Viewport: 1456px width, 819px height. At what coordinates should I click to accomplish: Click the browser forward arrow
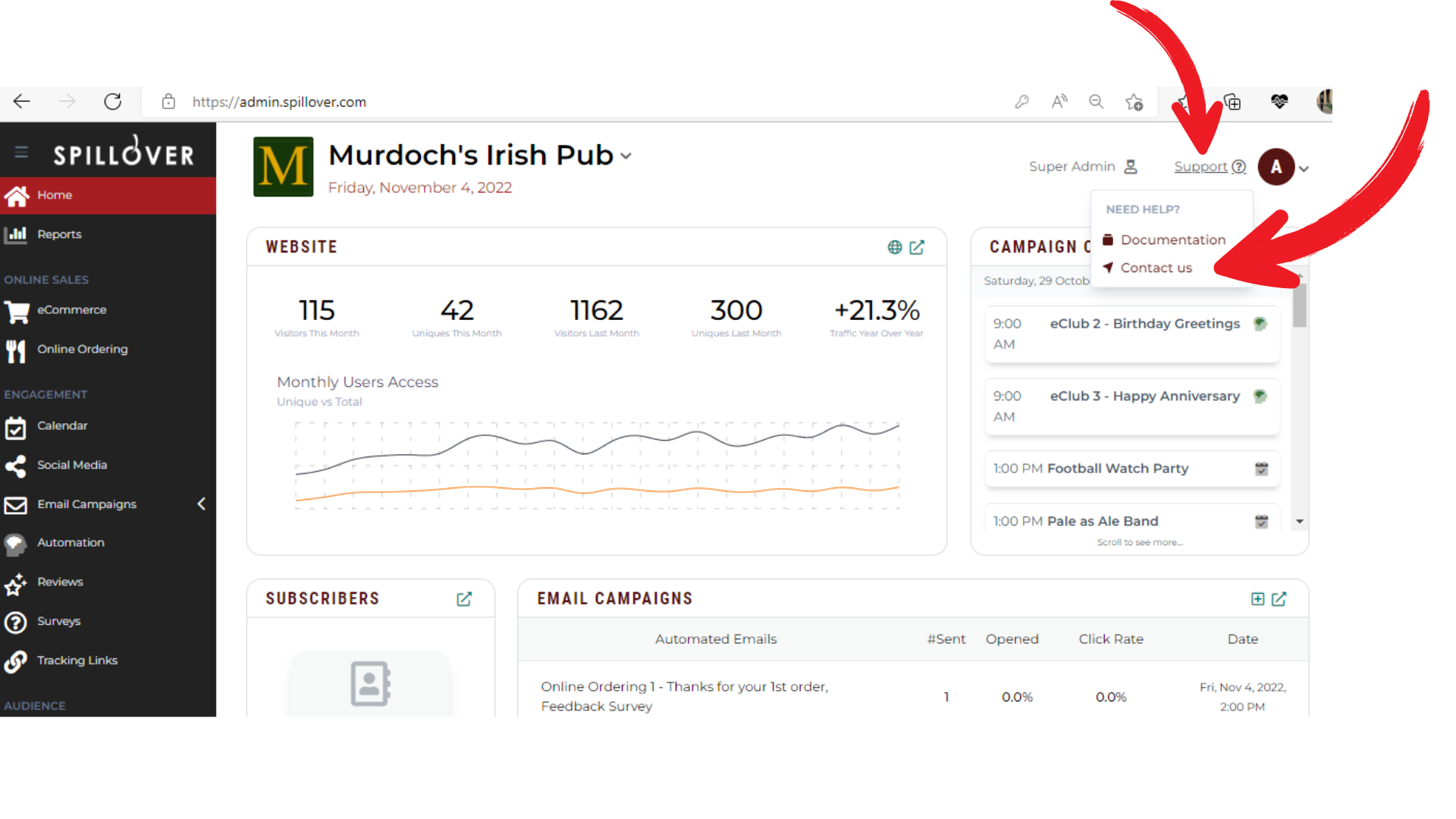click(67, 102)
